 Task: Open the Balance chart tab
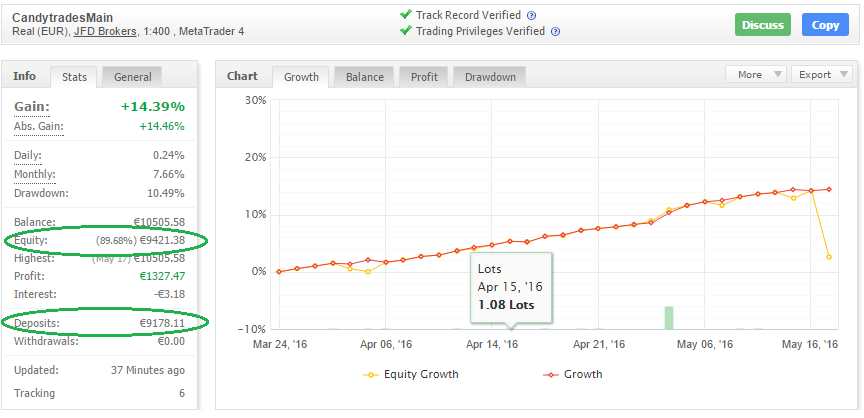click(364, 77)
